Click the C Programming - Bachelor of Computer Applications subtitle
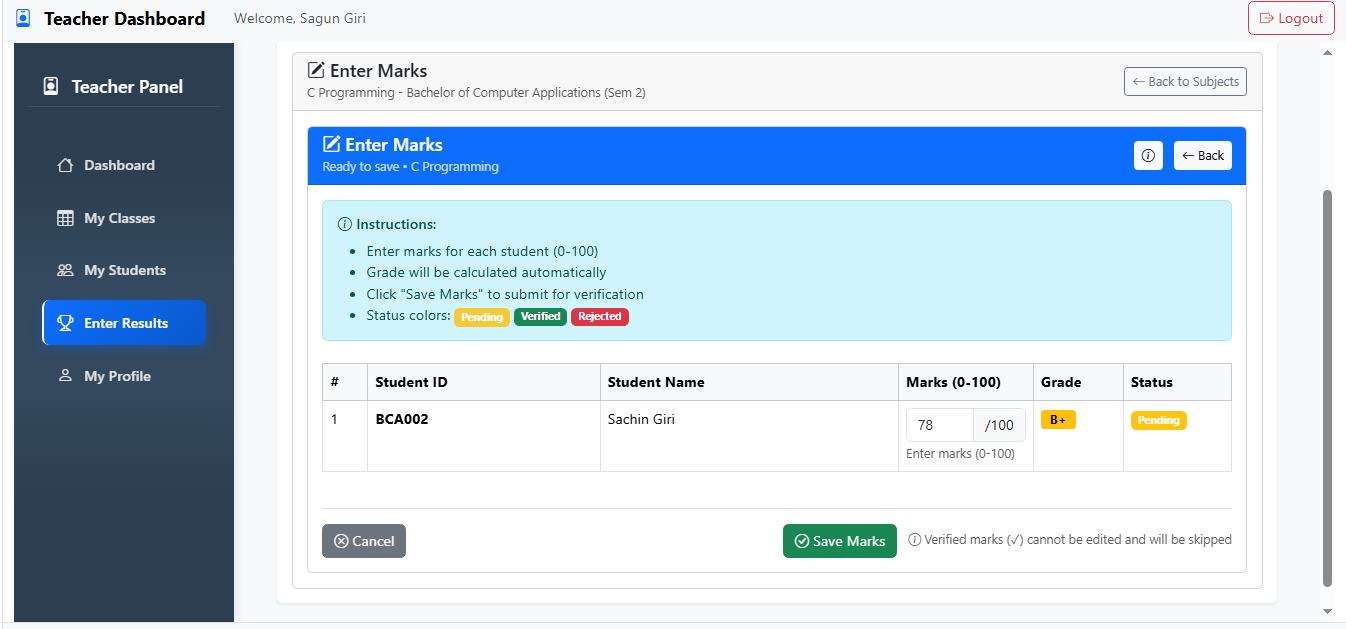1346x629 pixels. point(476,93)
